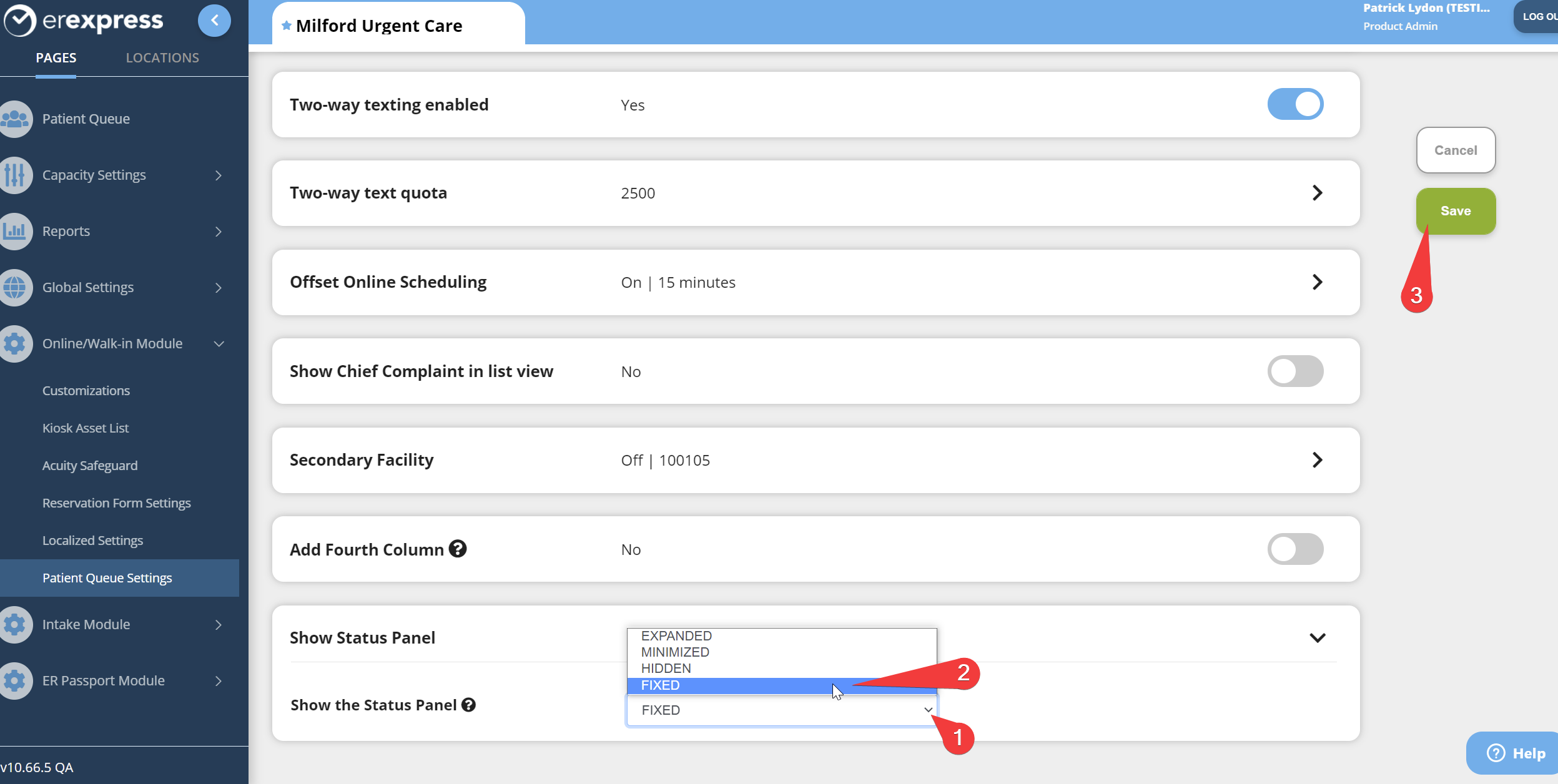Click the green Save button
The width and height of the screenshot is (1558, 784).
(x=1455, y=211)
